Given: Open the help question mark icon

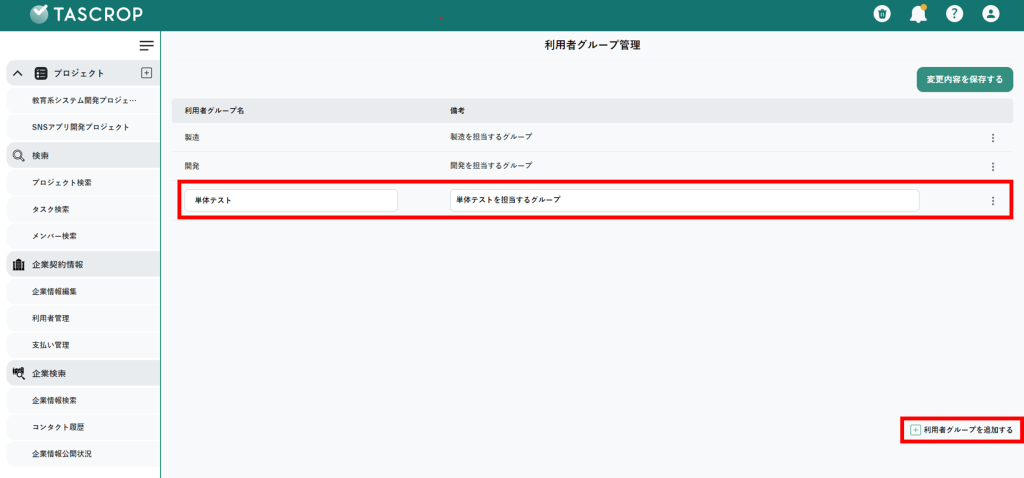Looking at the screenshot, I should click(x=954, y=14).
